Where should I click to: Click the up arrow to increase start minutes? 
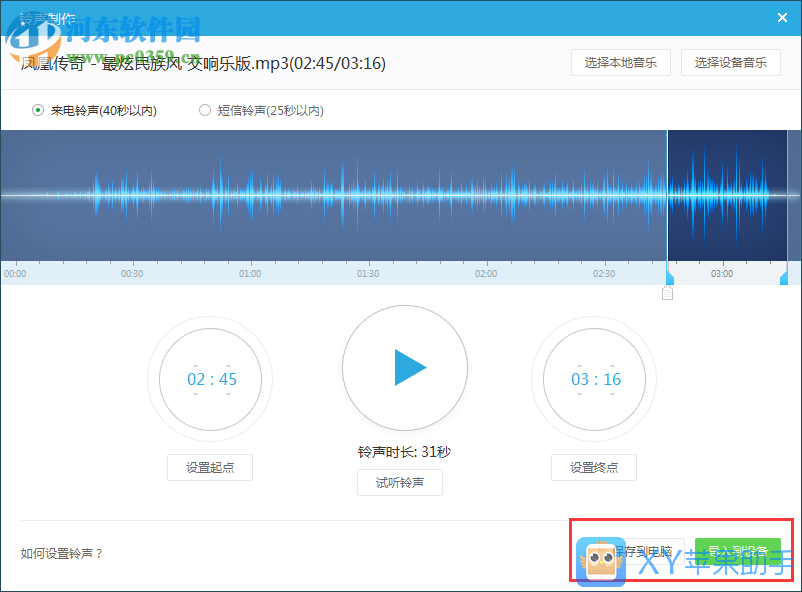196,365
